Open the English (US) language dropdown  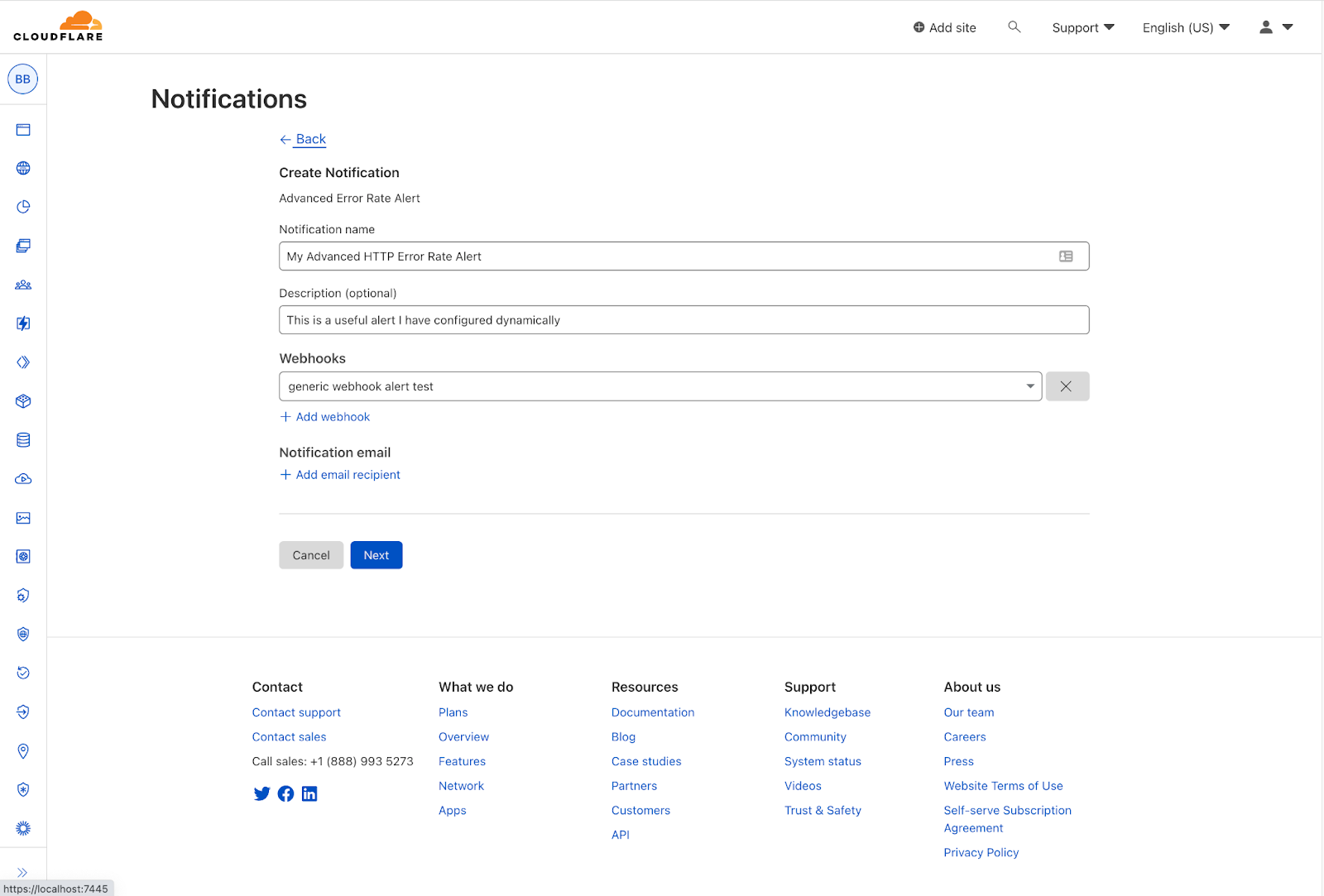pyautogui.click(x=1185, y=27)
